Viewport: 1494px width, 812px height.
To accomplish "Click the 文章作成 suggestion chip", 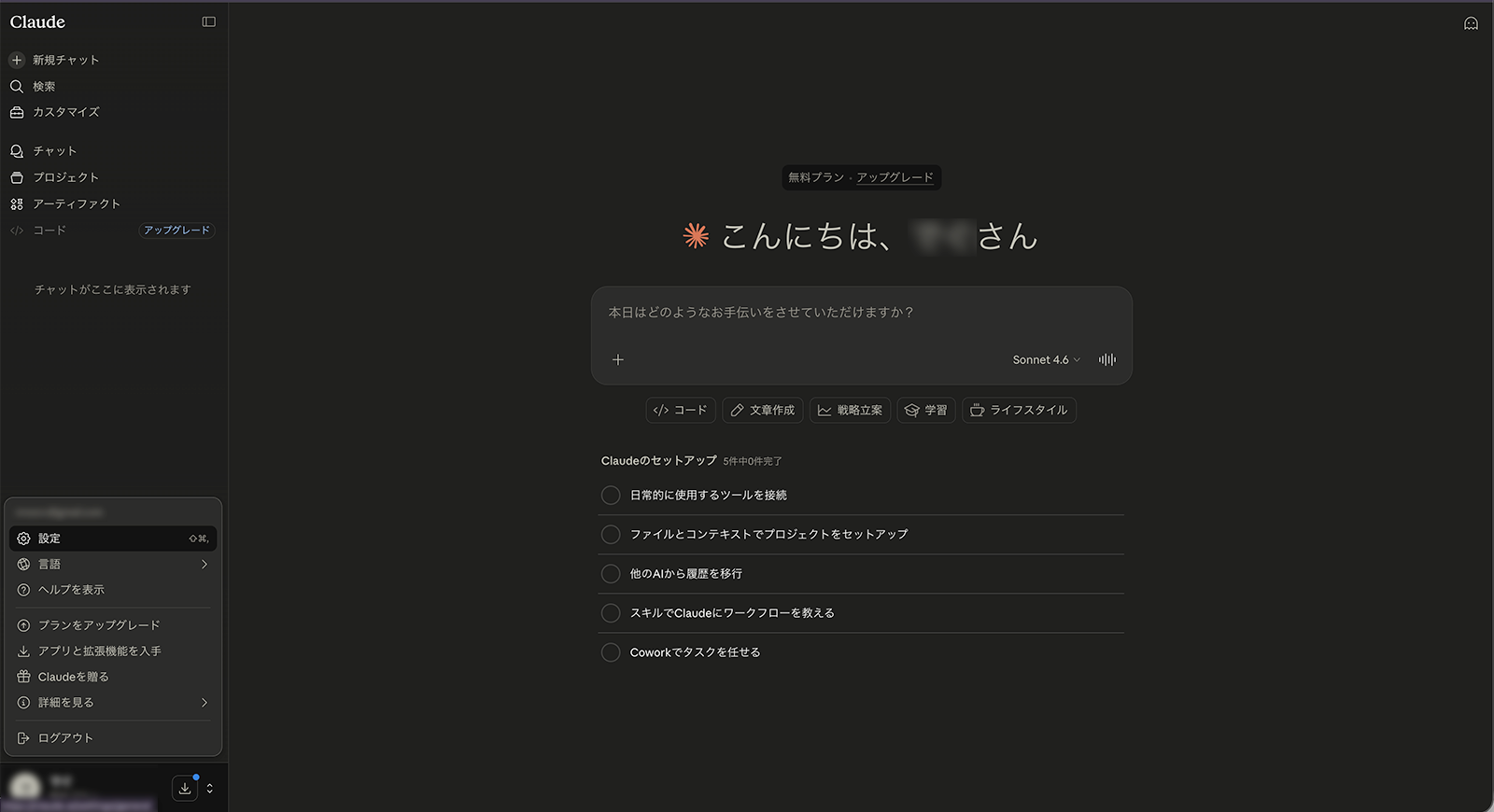I will 763,410.
